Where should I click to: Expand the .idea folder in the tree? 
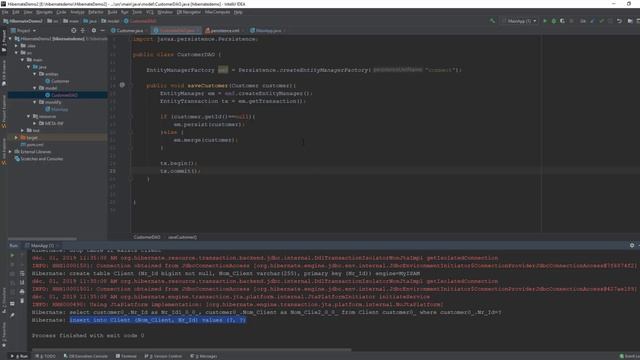pos(17,46)
